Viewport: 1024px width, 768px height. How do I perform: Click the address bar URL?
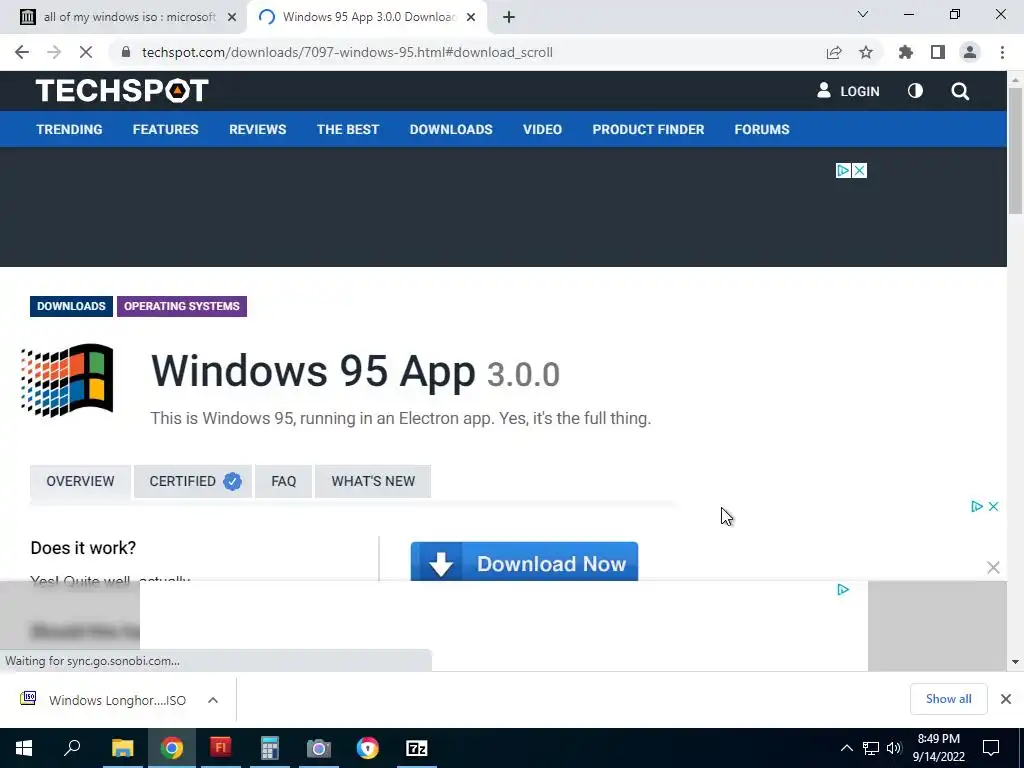click(347, 52)
